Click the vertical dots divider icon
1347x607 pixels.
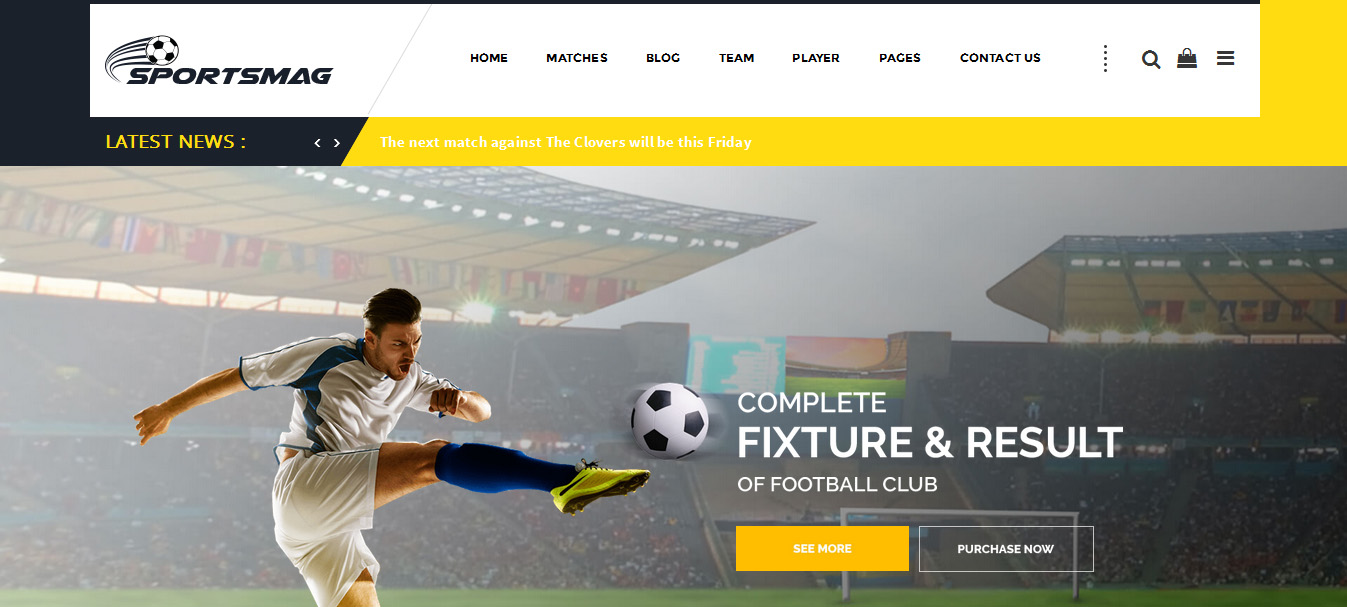[1105, 58]
